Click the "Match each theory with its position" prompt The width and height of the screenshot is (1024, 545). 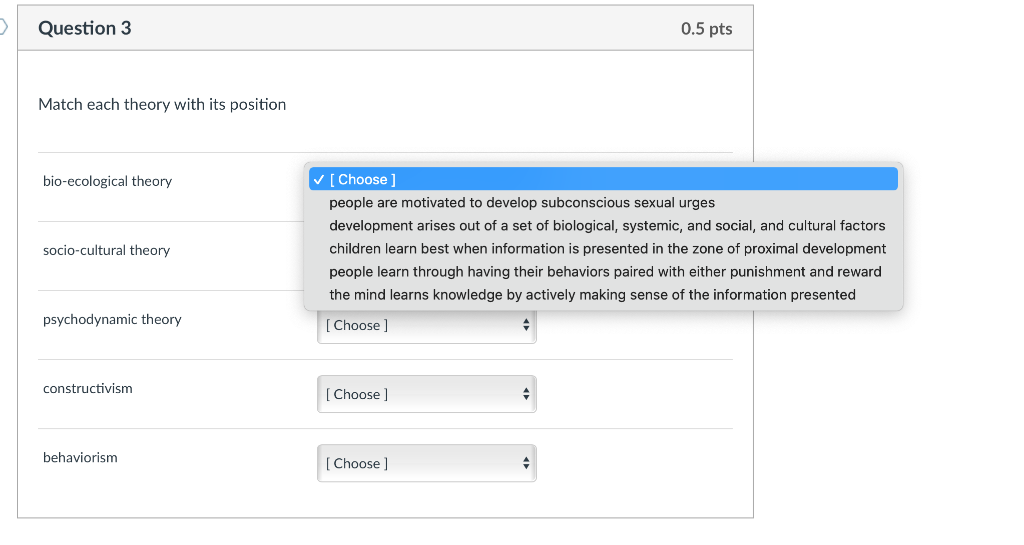click(162, 104)
